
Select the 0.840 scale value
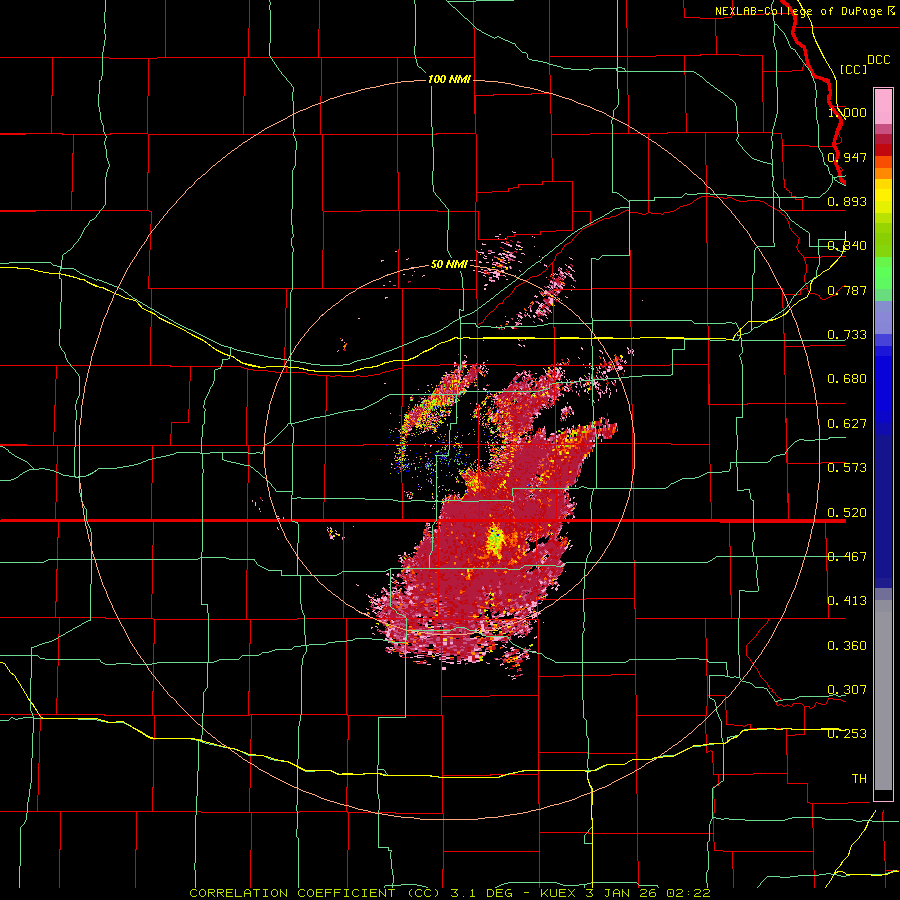click(x=847, y=246)
